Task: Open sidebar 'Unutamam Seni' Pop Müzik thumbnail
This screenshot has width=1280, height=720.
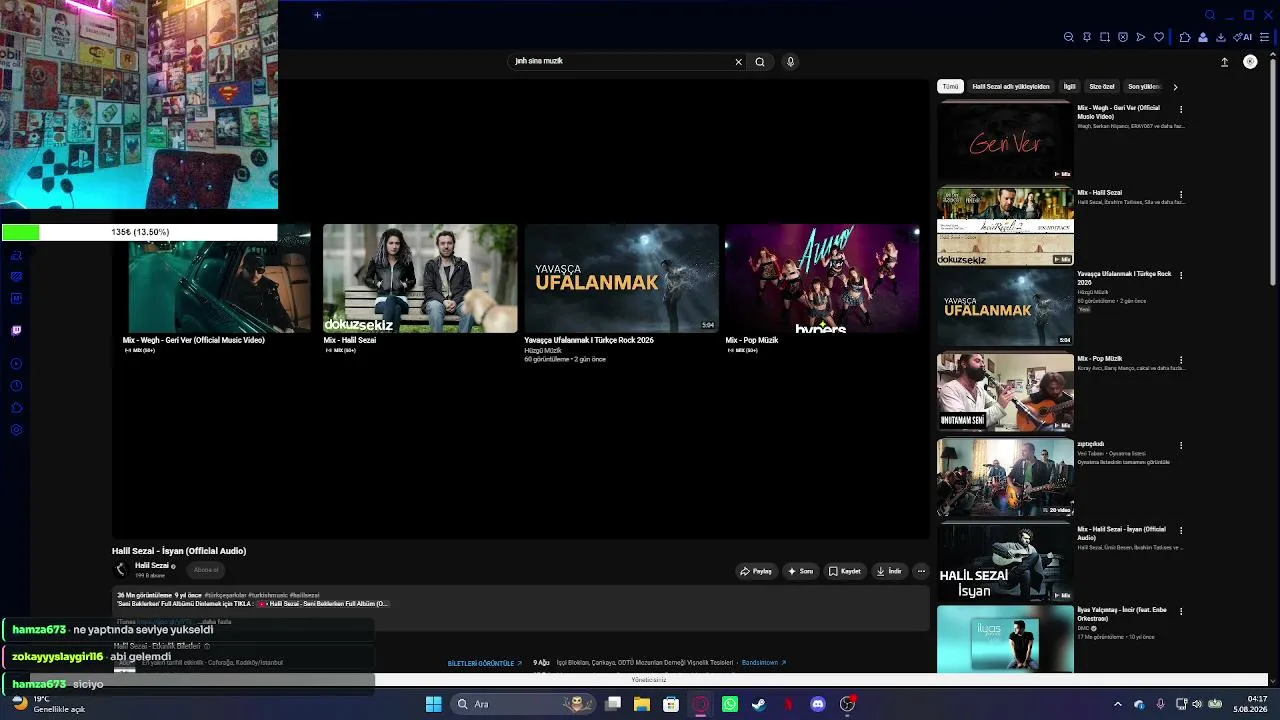Action: 1005,391
